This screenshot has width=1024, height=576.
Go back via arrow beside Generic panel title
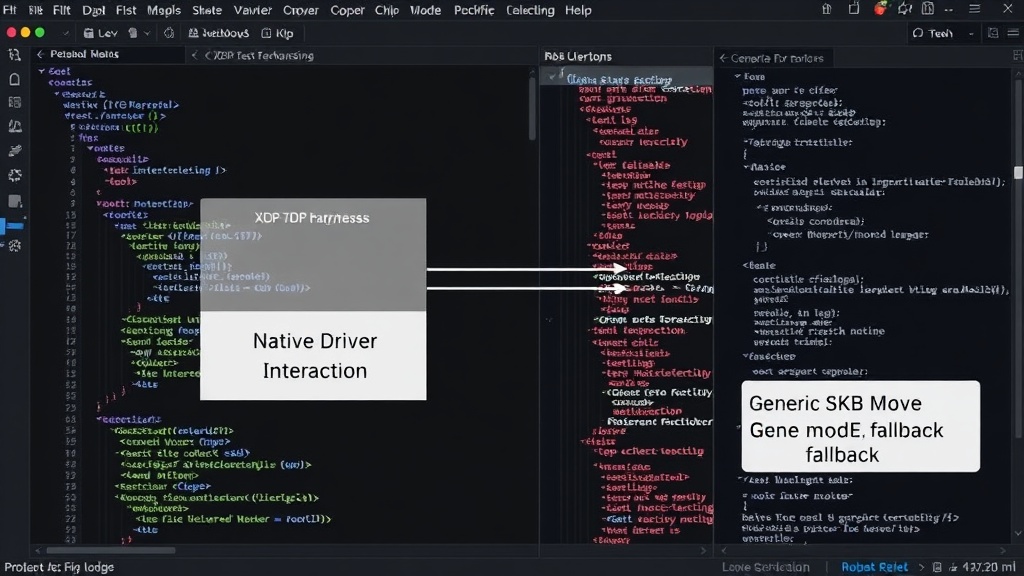[723, 58]
